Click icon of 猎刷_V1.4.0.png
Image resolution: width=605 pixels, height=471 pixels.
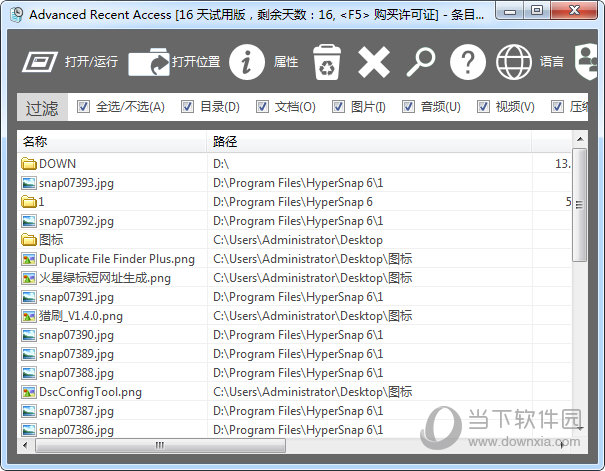click(29, 316)
